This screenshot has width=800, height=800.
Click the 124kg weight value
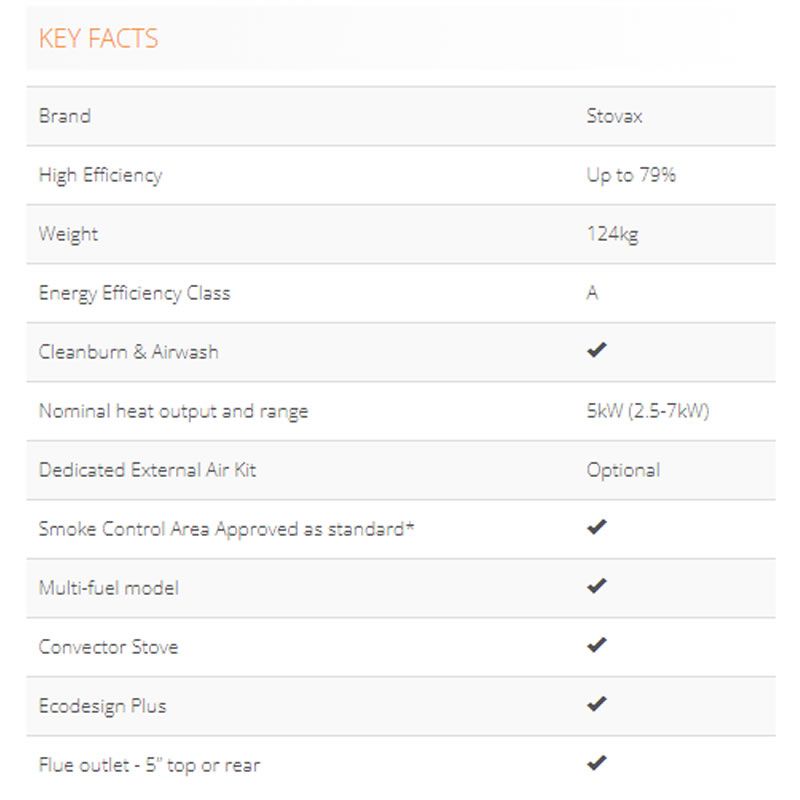(x=612, y=234)
